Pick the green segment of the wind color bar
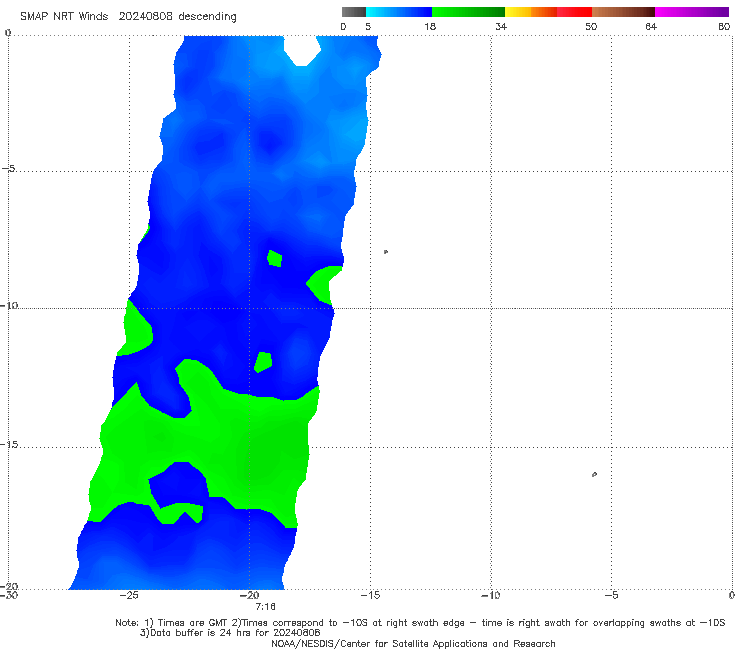The height and width of the screenshot is (650, 740). point(468,12)
